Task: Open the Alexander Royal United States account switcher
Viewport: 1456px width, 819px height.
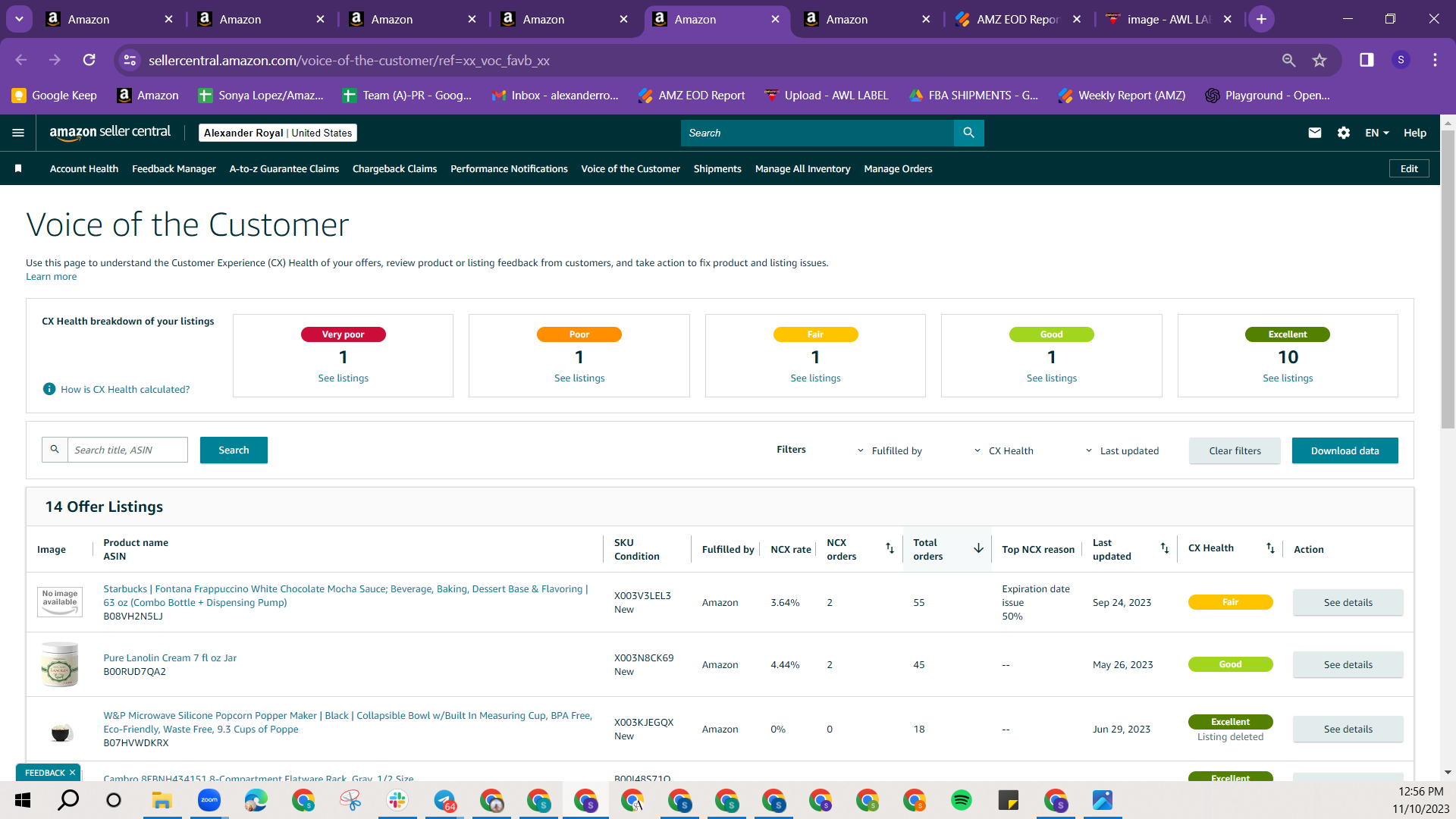Action: pyautogui.click(x=278, y=133)
